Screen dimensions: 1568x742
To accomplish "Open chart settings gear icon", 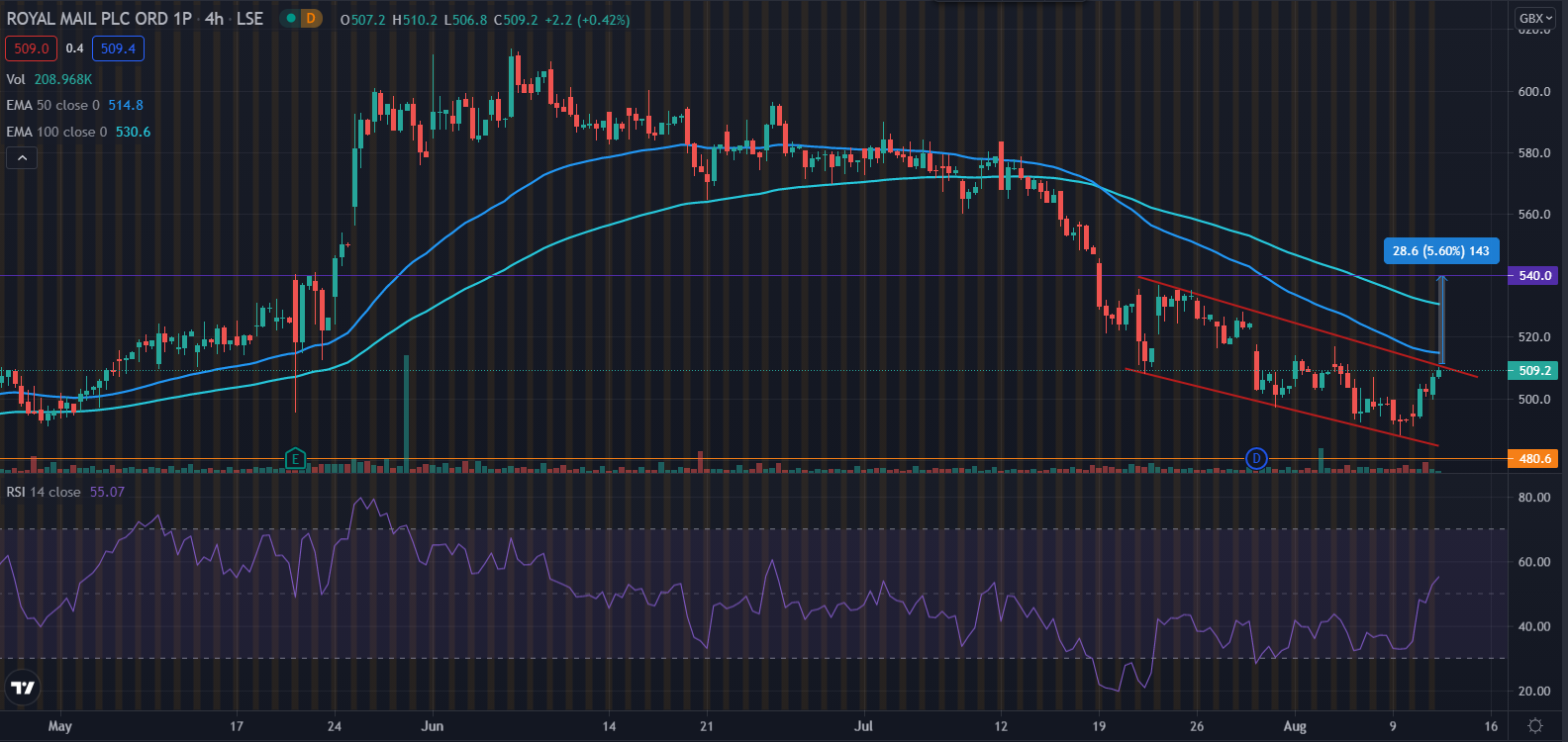I will [x=1535, y=726].
